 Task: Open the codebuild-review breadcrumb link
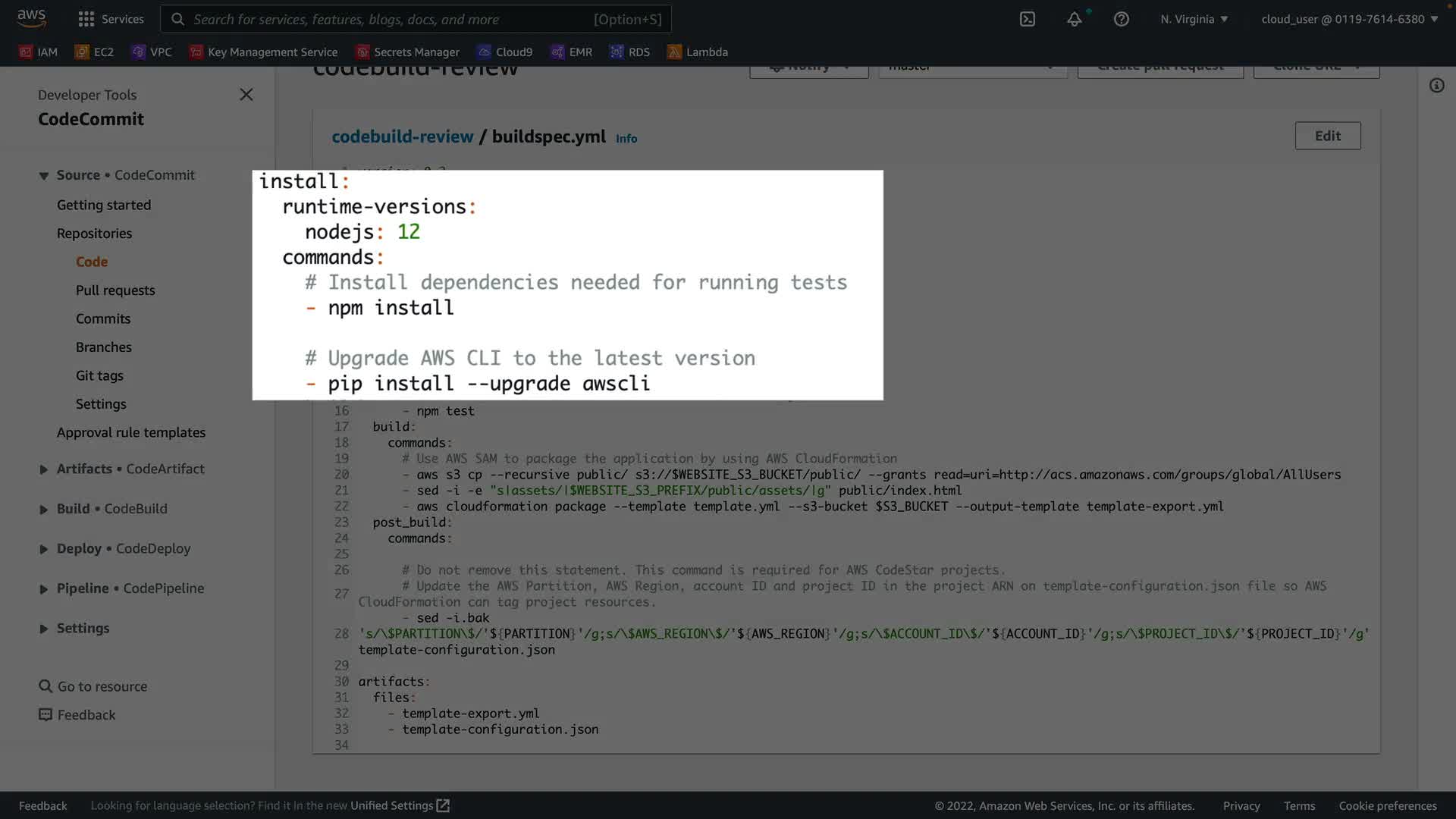point(403,136)
